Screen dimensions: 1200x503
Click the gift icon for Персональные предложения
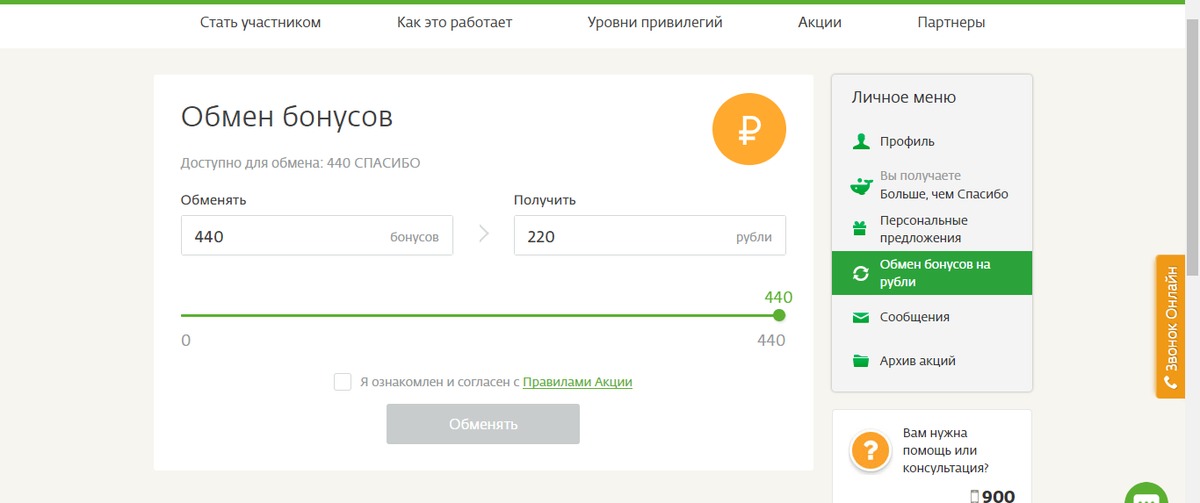click(860, 229)
